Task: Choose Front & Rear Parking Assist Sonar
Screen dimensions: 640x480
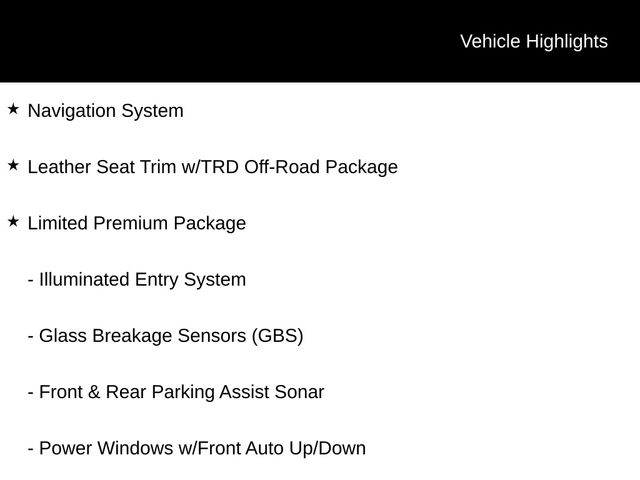Action: [182, 392]
